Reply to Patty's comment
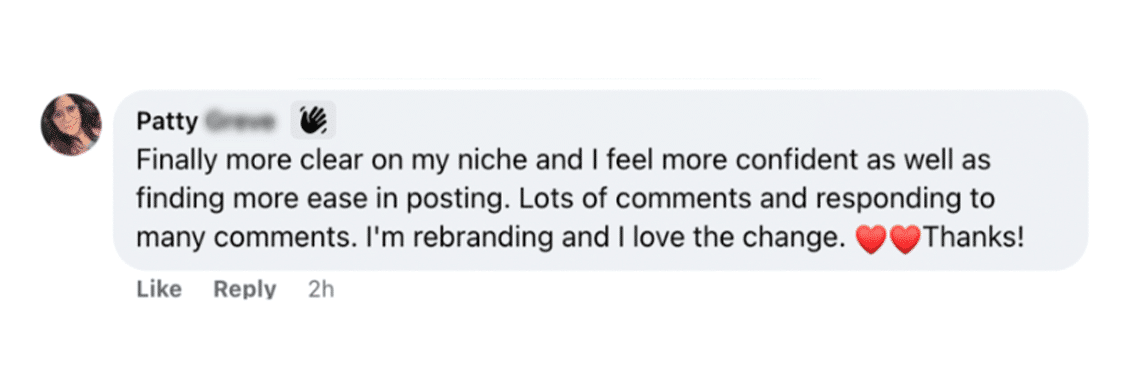Viewport: 1128px width, 392px height. point(245,289)
